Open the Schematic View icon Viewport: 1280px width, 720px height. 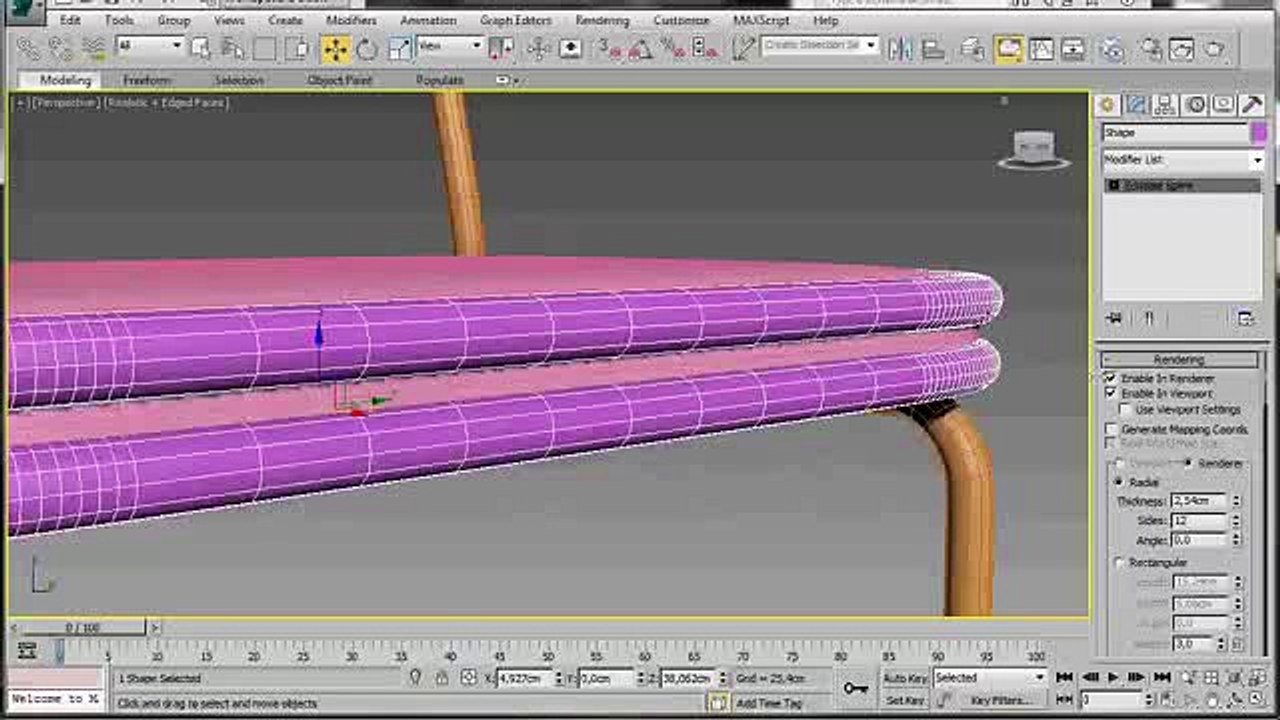[x=1073, y=47]
